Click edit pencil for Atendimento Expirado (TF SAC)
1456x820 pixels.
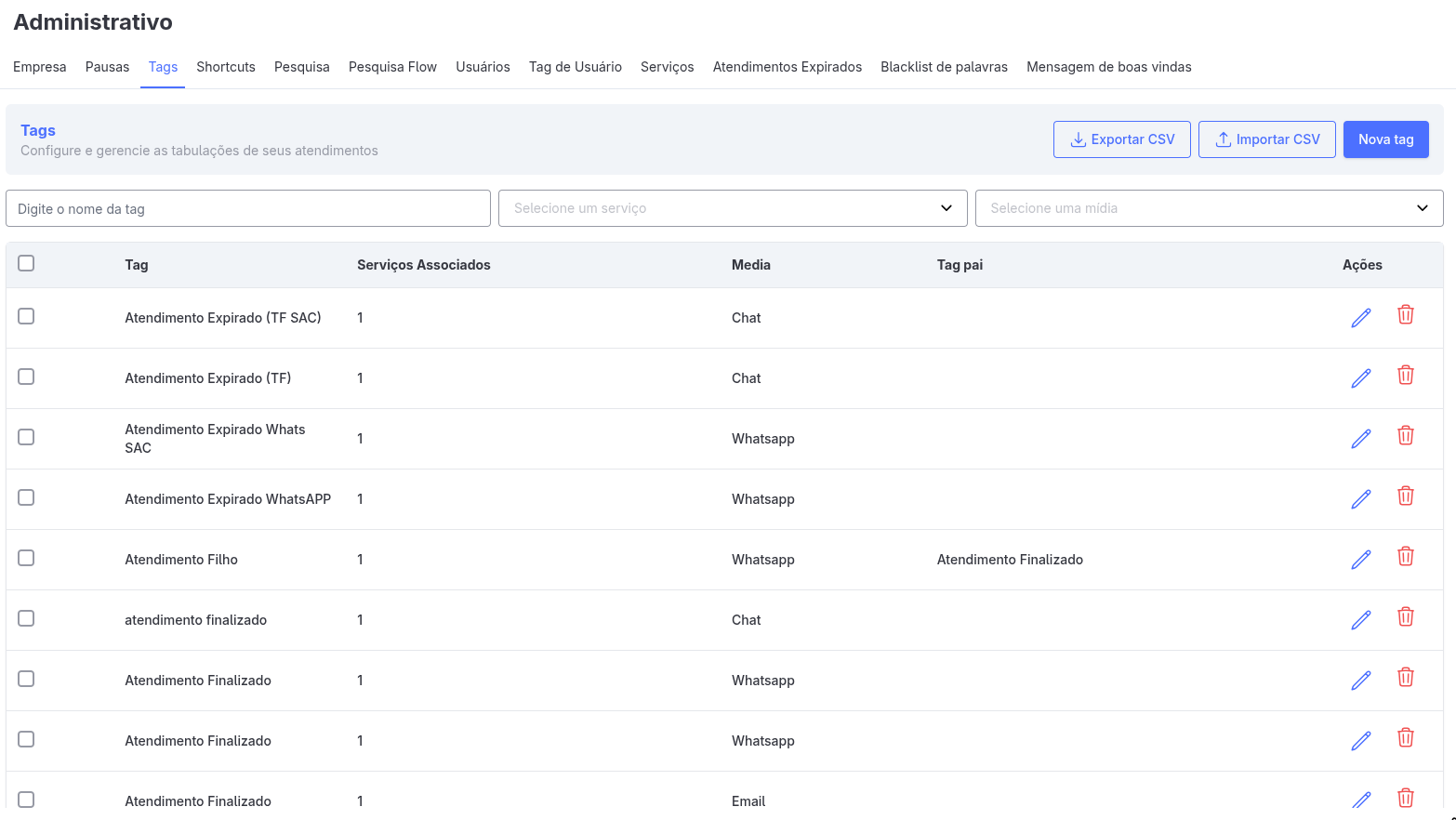1360,318
